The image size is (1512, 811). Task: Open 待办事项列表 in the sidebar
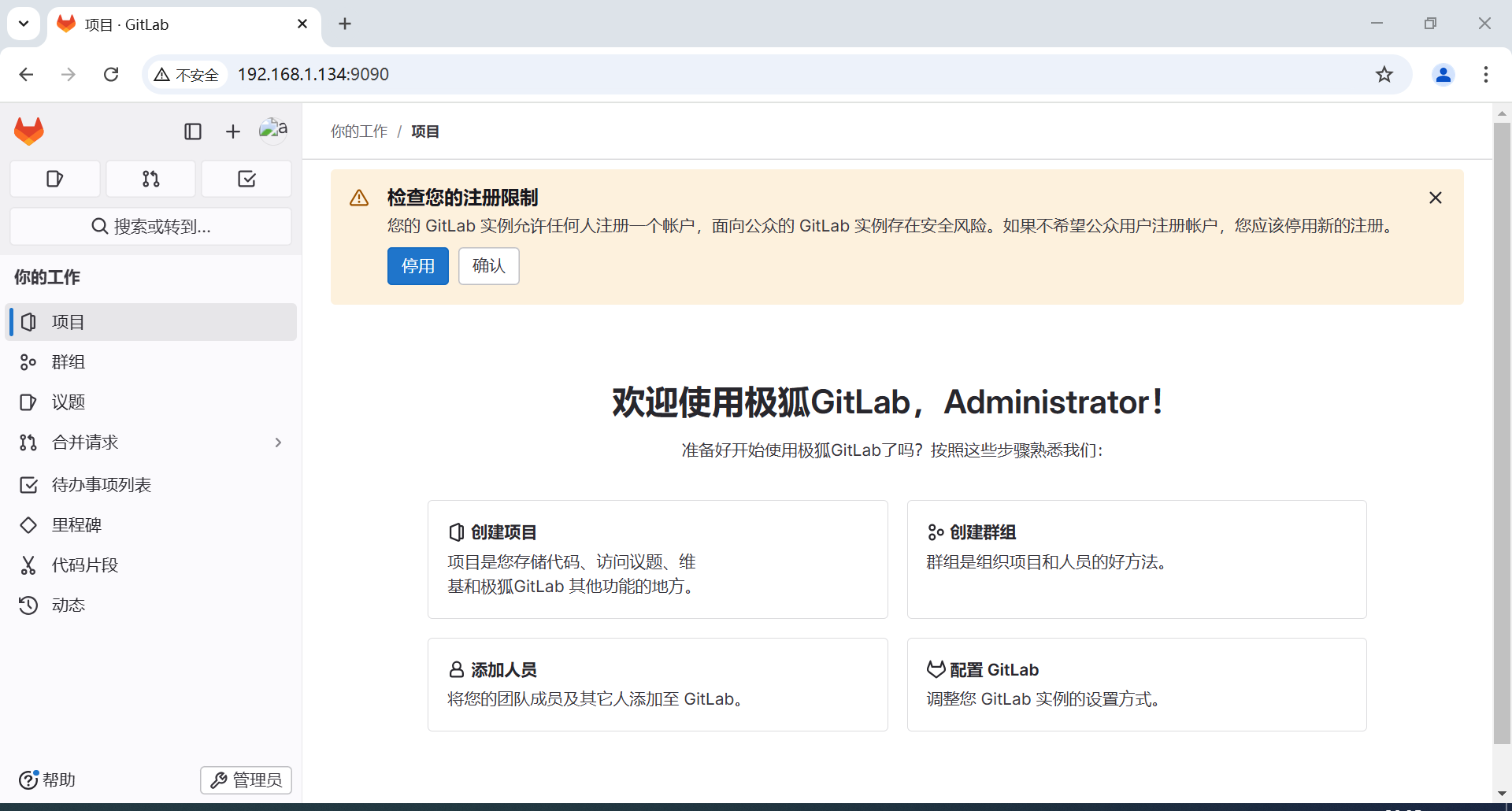(151, 485)
